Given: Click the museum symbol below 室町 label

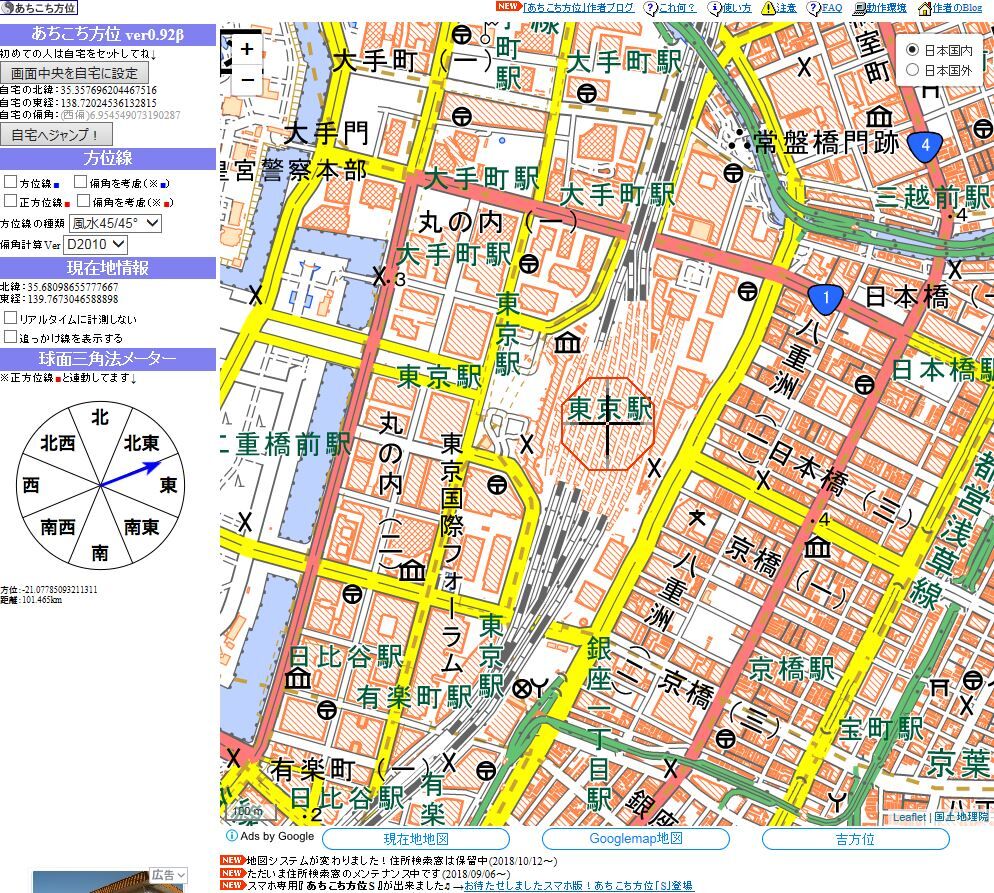Looking at the screenshot, I should coord(879,117).
